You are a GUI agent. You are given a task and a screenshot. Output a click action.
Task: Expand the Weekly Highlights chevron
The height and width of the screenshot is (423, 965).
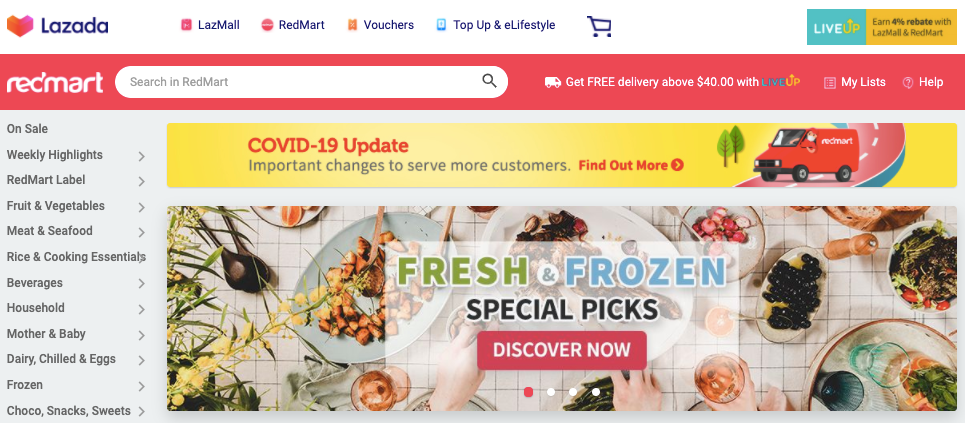click(142, 156)
